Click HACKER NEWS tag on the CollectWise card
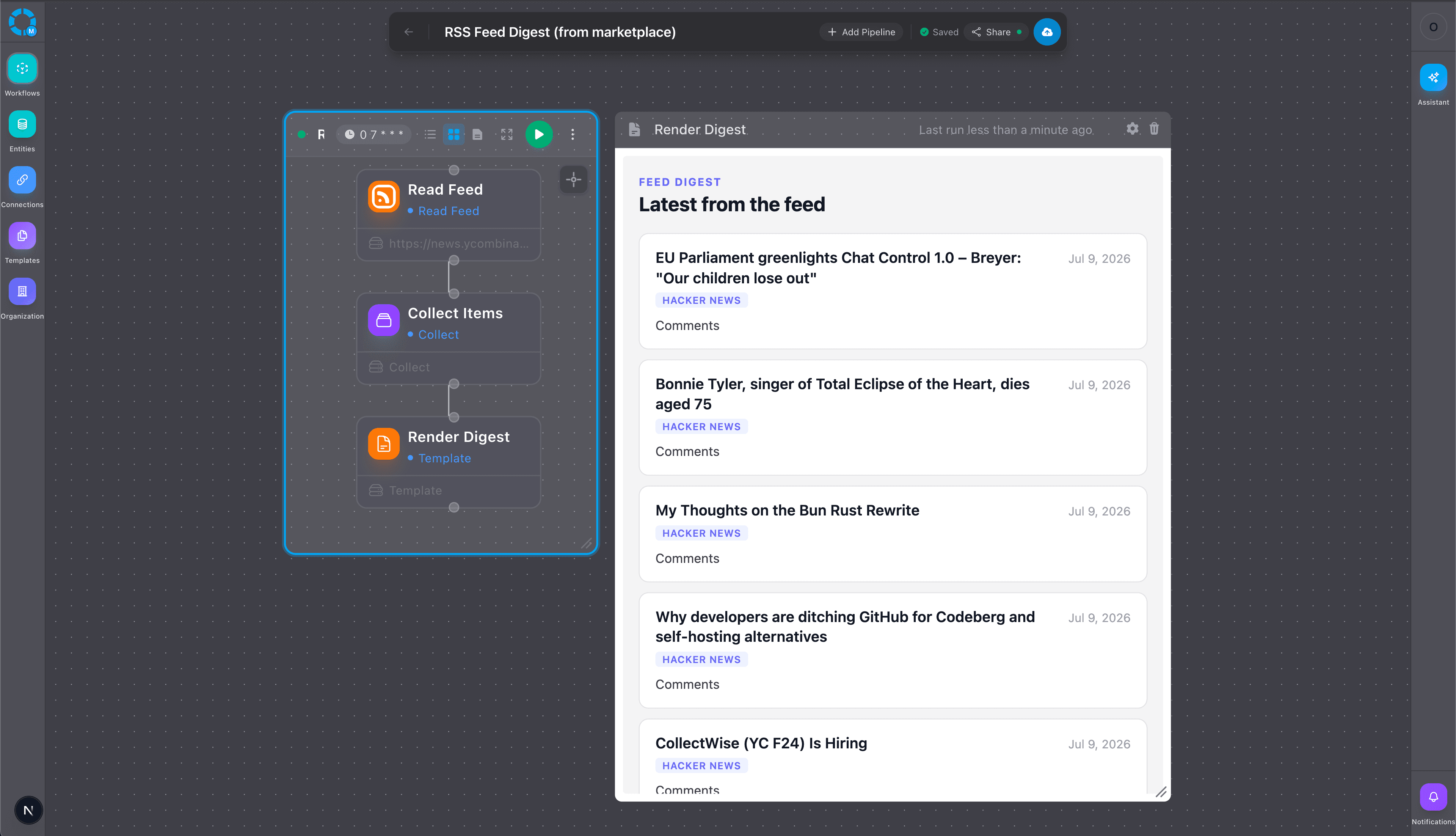Screen dimensions: 1456x836 click(x=701, y=766)
